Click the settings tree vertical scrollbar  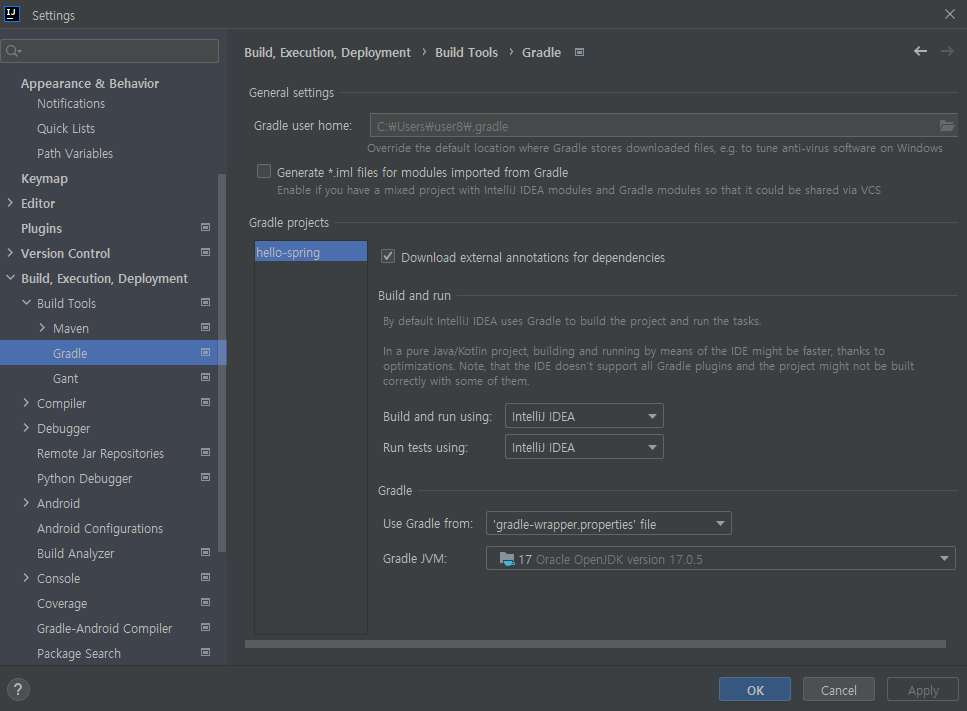tap(222, 363)
